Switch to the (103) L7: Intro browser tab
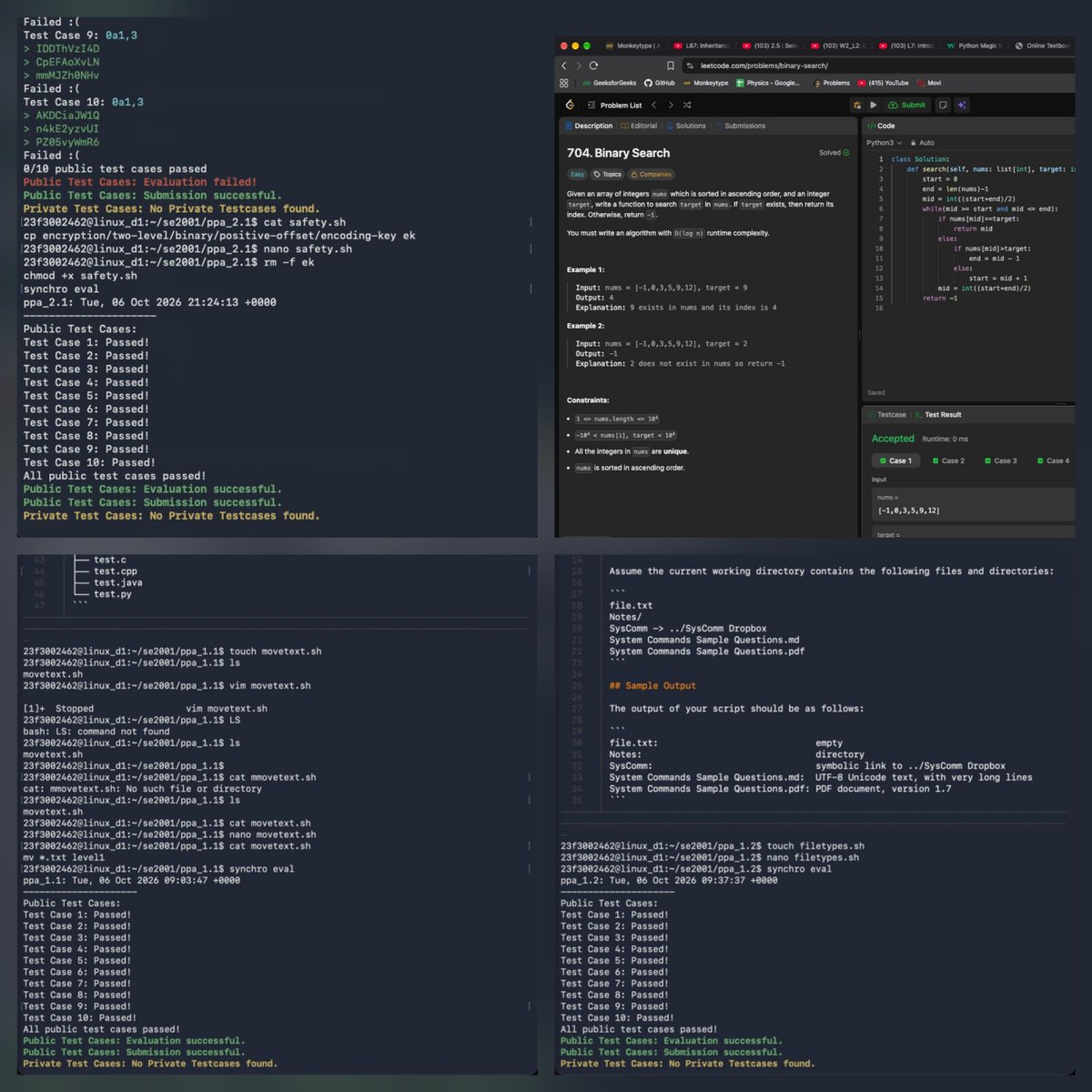Viewport: 1092px width, 1092px height. tap(905, 45)
